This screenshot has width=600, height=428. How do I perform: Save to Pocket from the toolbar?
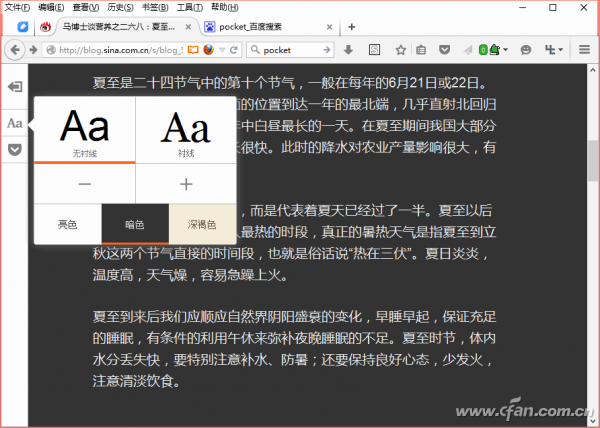(444, 50)
